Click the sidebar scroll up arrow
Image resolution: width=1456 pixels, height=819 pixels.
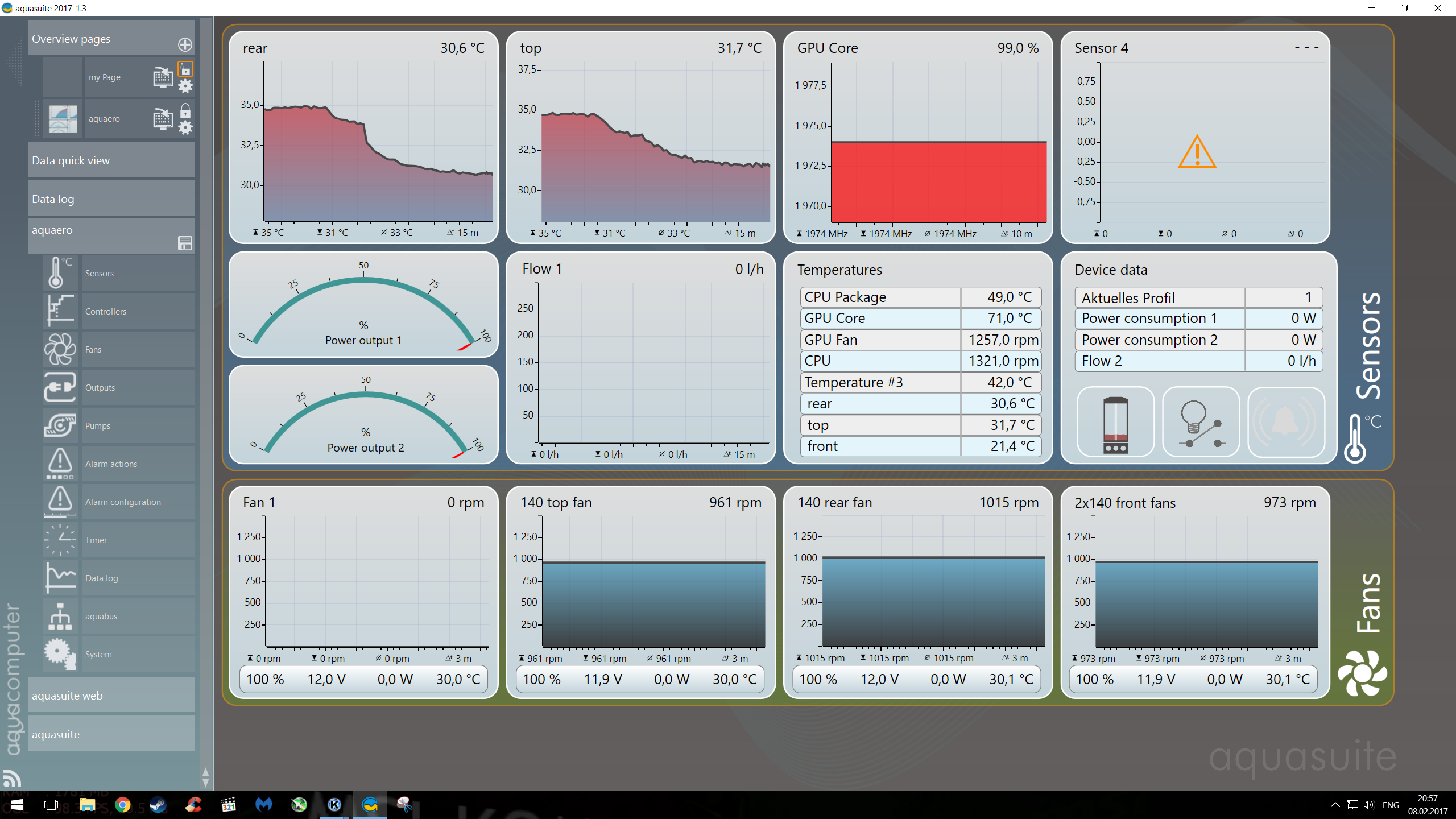(205, 772)
